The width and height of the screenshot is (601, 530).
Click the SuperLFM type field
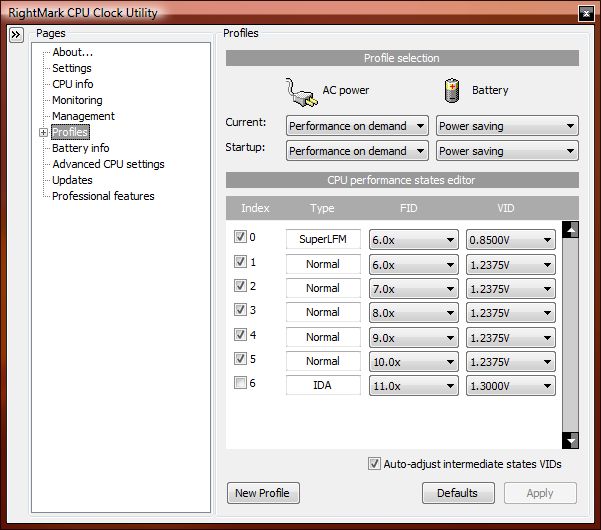(323, 239)
